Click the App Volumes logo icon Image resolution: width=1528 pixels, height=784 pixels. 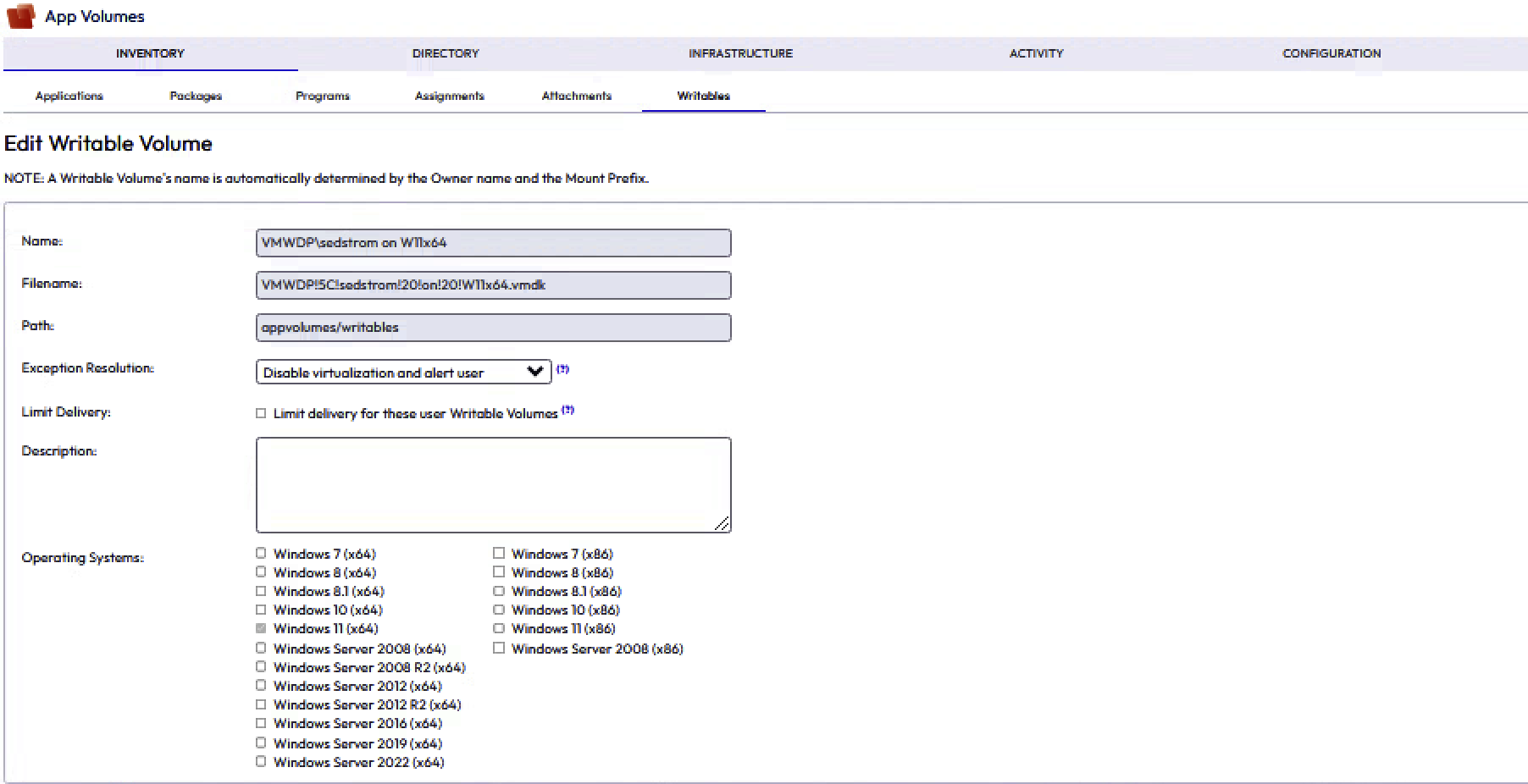click(20, 16)
